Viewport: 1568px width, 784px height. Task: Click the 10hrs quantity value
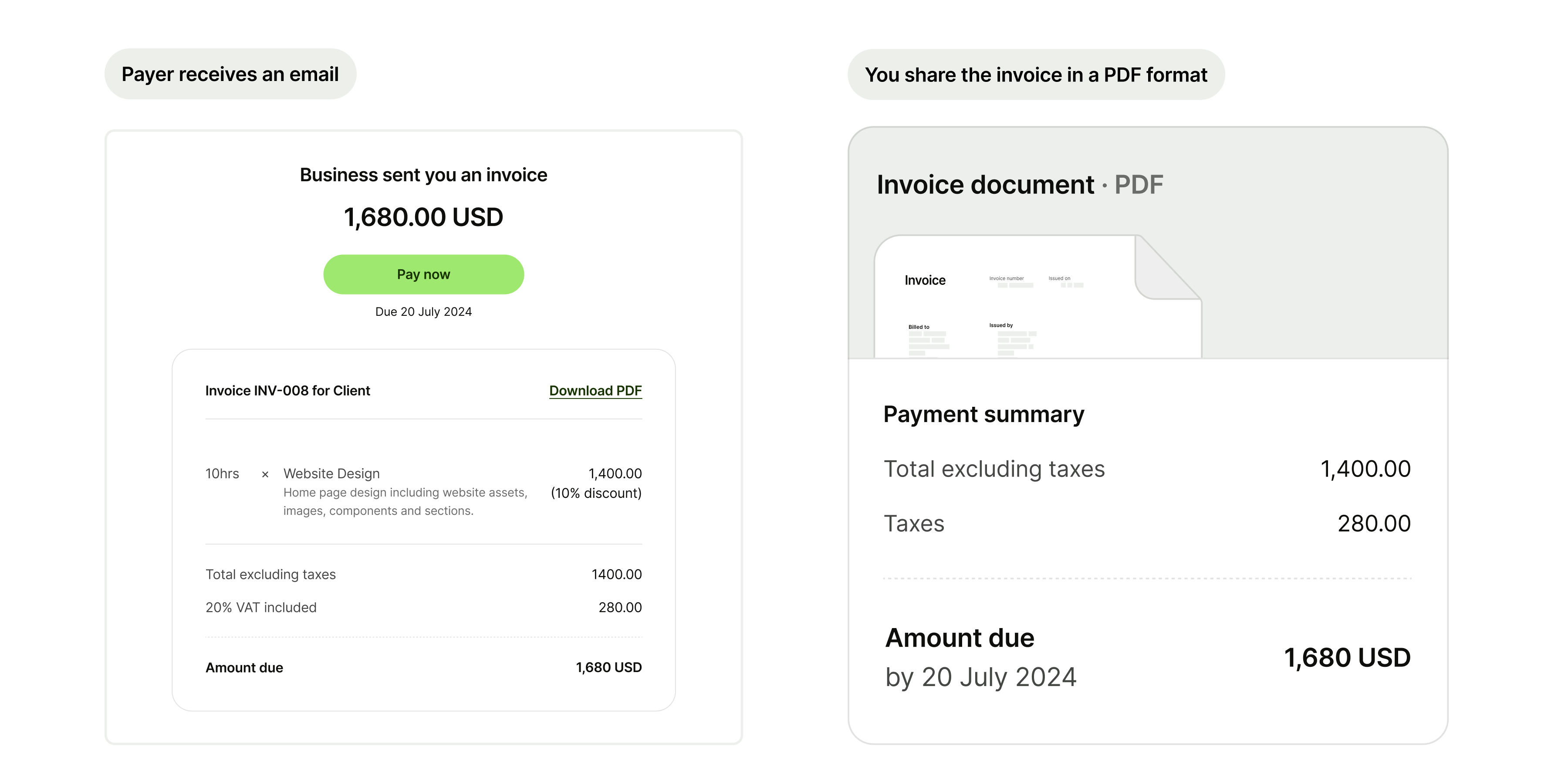pos(222,473)
